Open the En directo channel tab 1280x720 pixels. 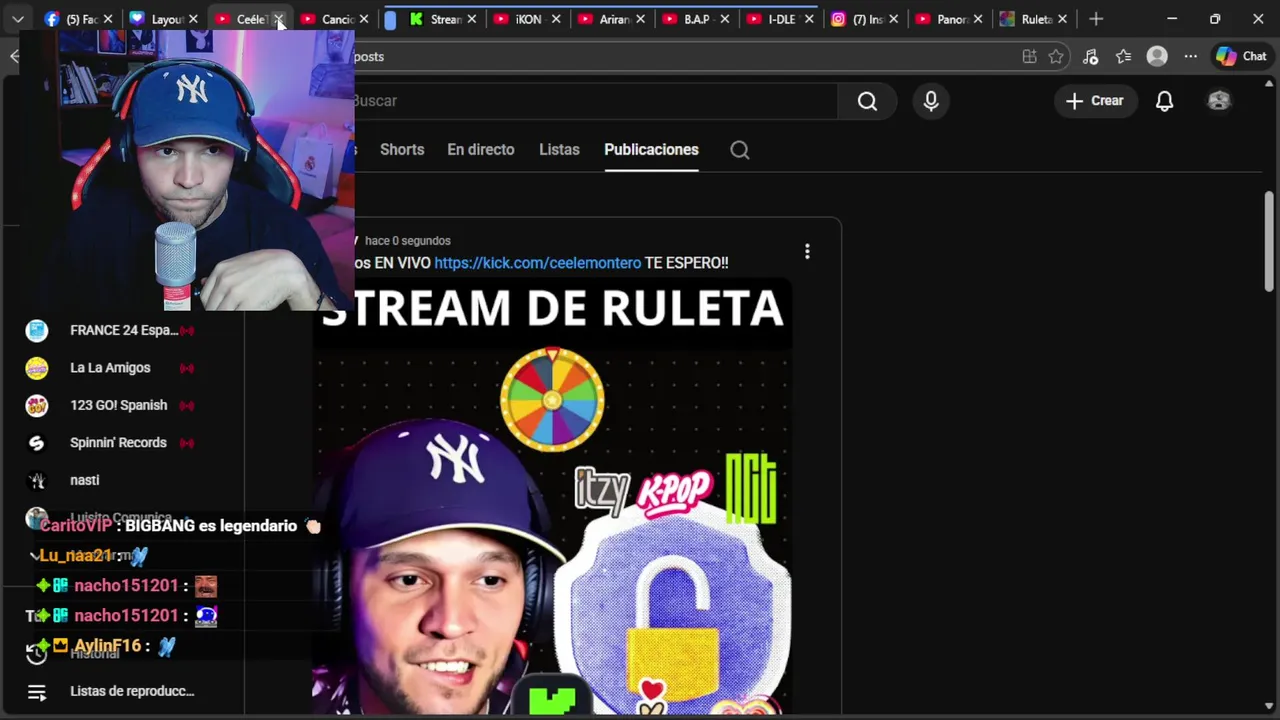(481, 150)
